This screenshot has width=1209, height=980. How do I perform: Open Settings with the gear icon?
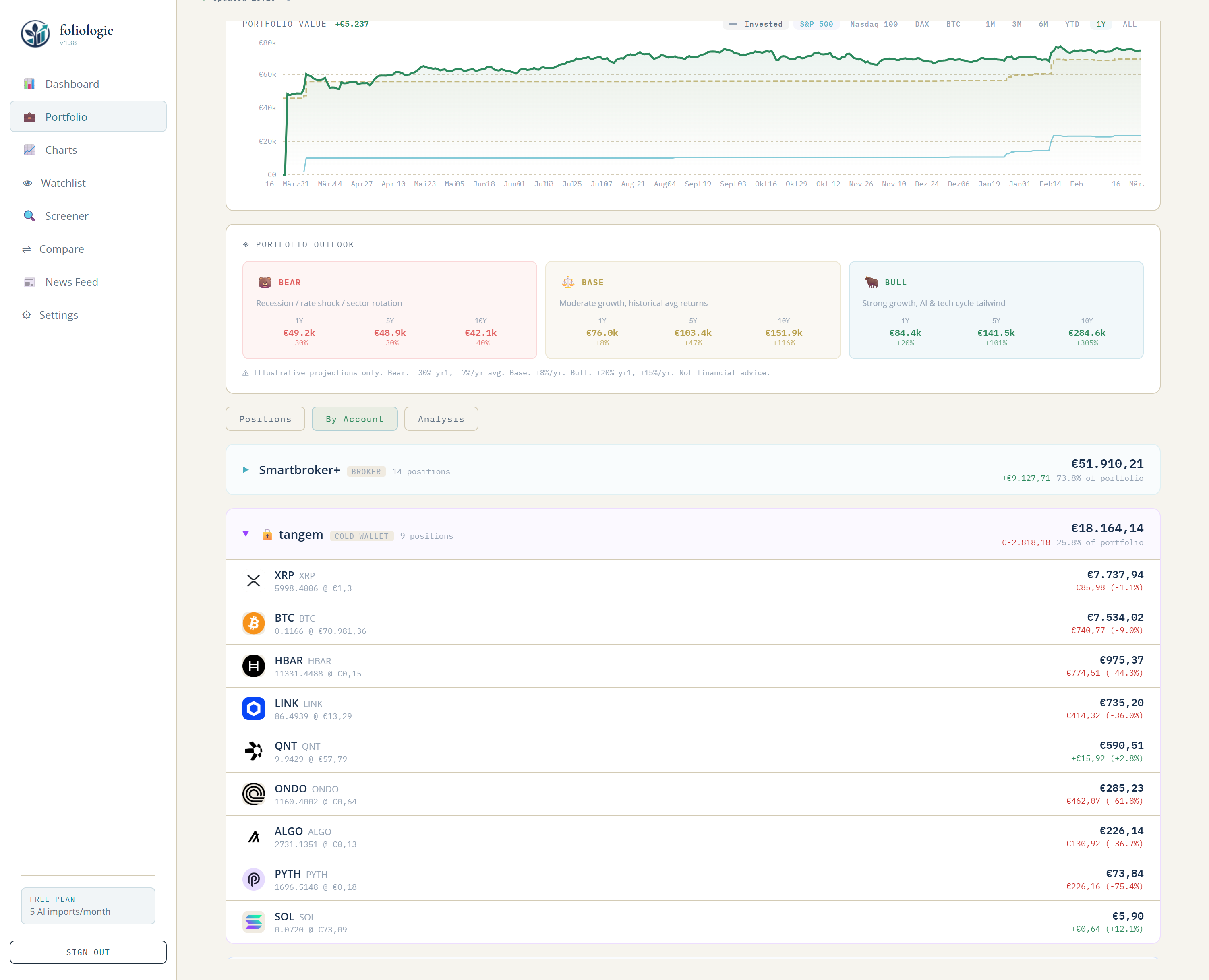[27, 315]
